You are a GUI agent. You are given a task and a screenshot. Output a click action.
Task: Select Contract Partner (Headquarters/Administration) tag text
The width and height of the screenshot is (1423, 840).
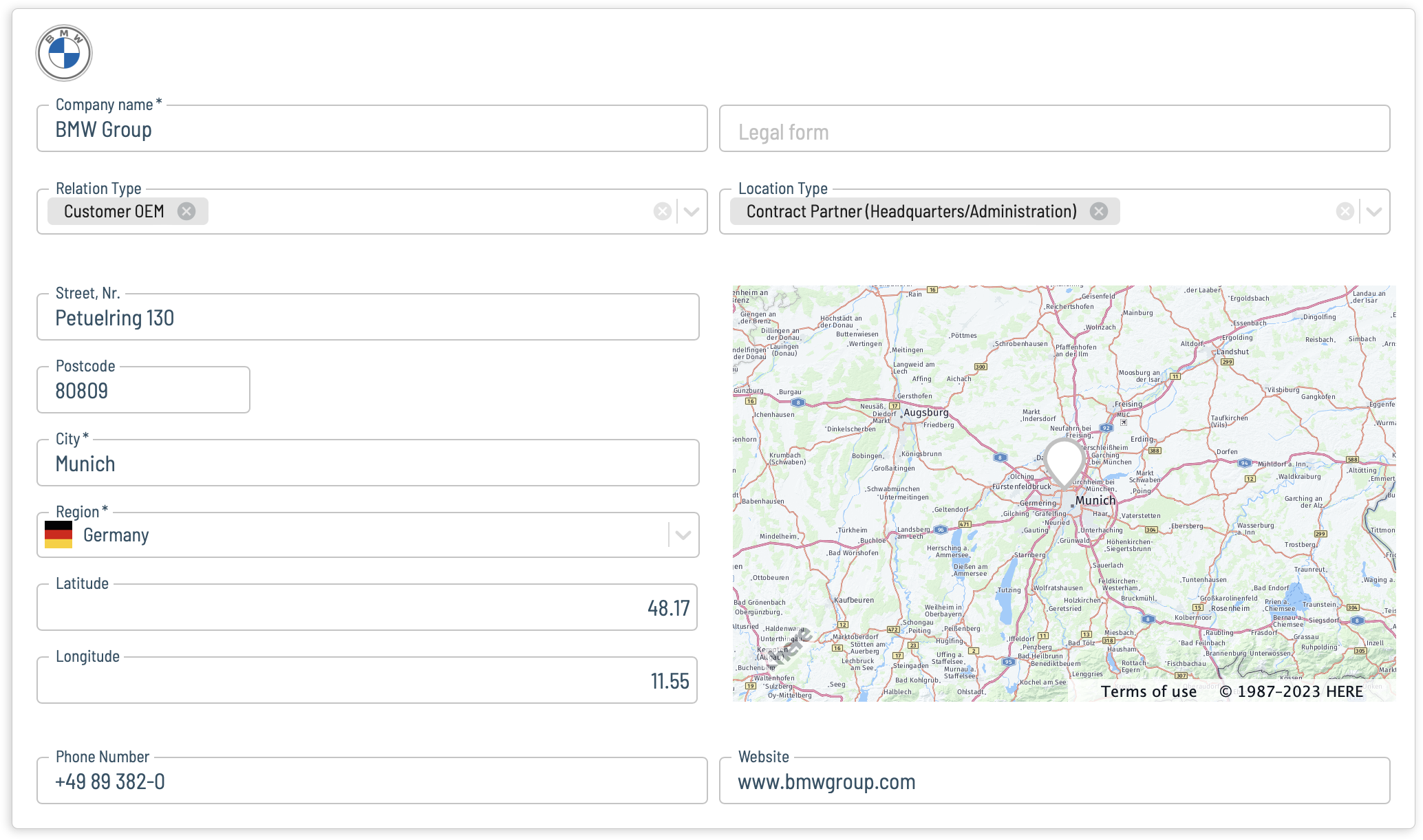[x=912, y=211]
